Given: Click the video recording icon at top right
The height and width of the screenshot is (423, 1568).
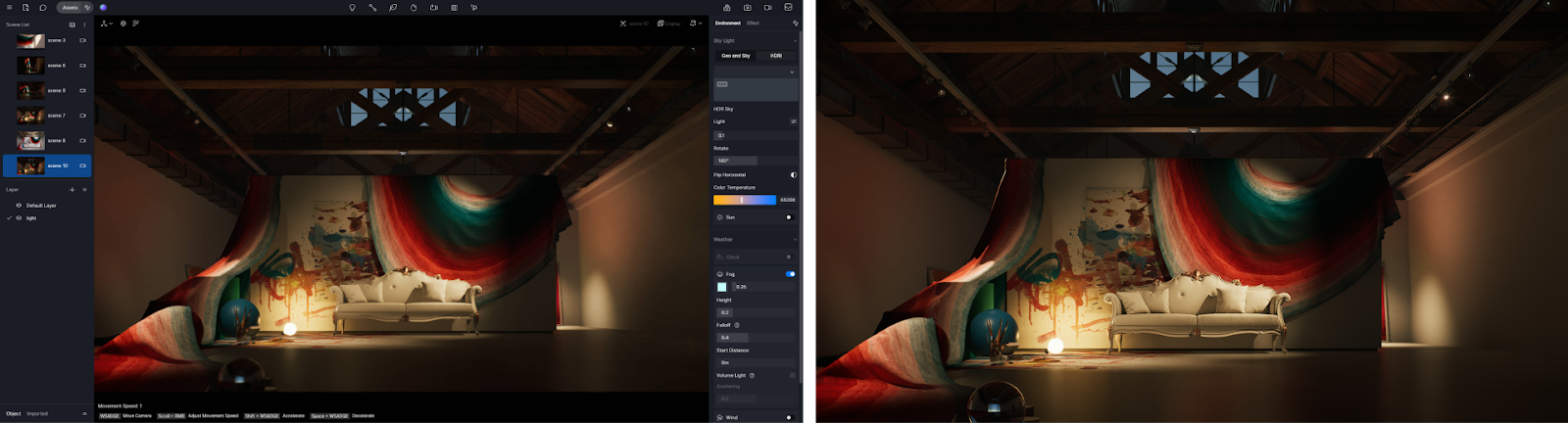Looking at the screenshot, I should pos(768,7).
